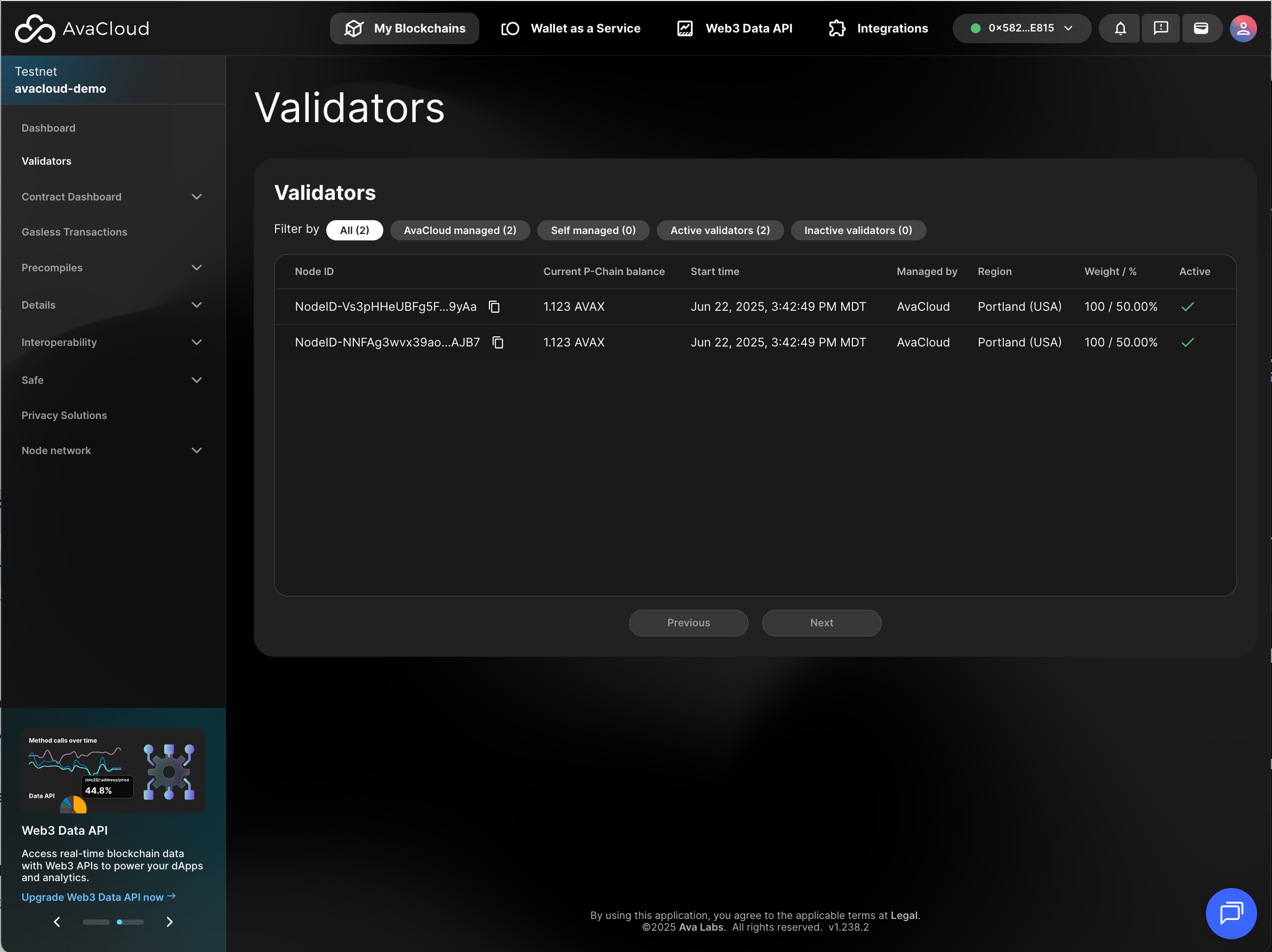This screenshot has width=1272, height=952.
Task: Click the Next pagination button
Action: (821, 623)
